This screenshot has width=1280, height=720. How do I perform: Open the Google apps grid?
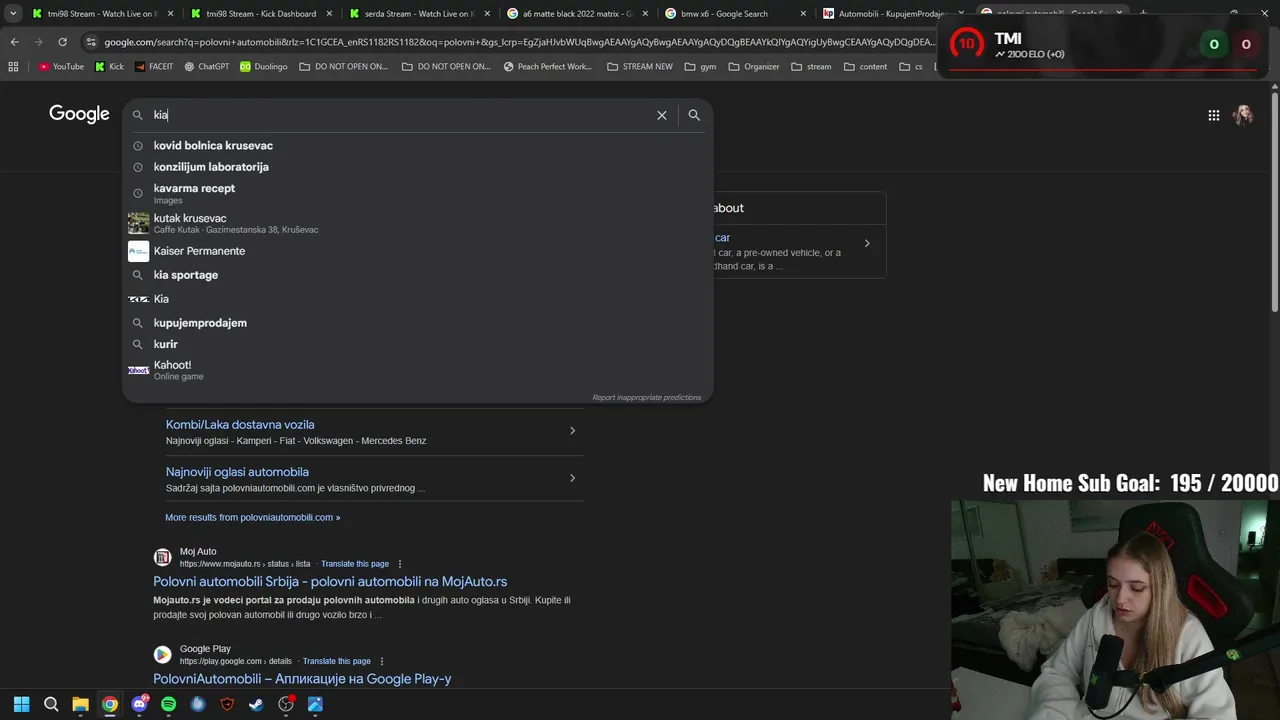[1213, 115]
